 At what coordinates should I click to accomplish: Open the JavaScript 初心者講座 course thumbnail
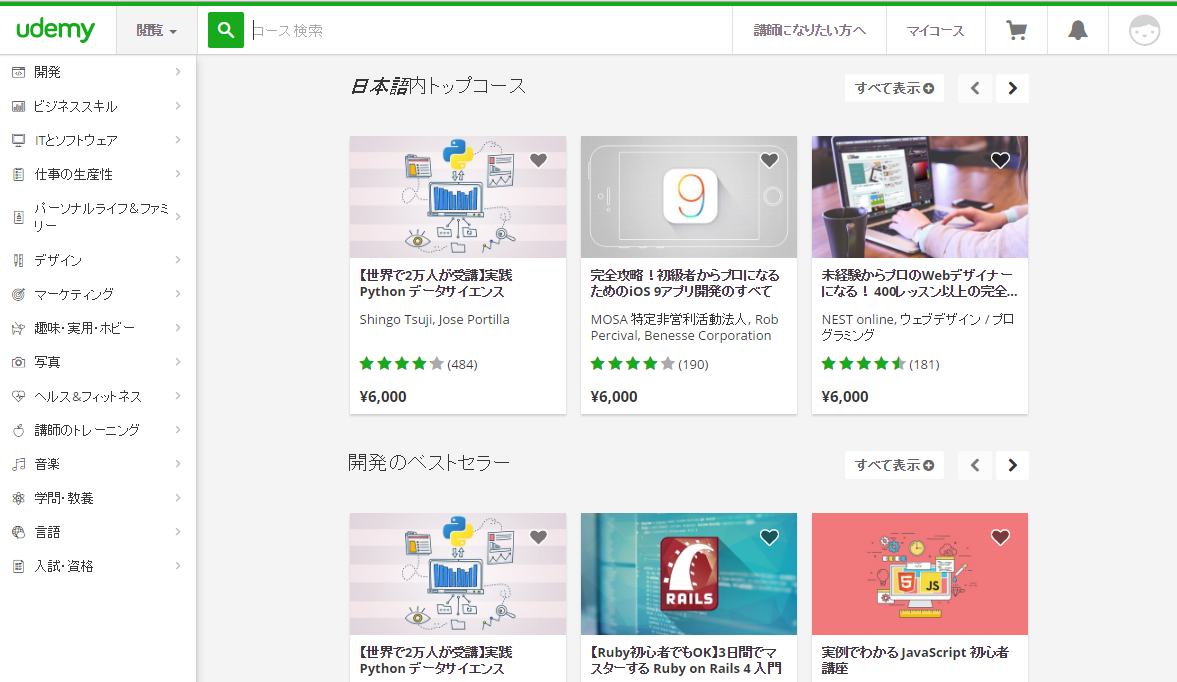point(920,574)
